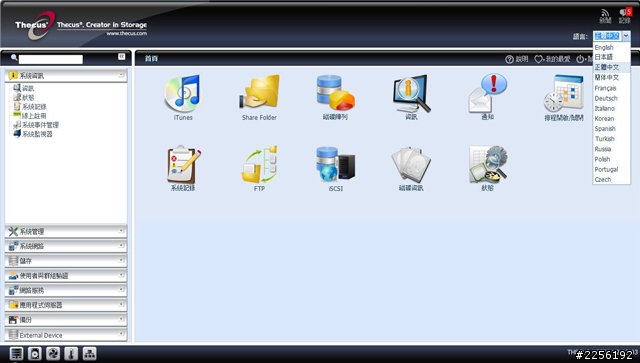Open the envelope notification icon
This screenshot has width=640, height=363.
tap(487, 93)
